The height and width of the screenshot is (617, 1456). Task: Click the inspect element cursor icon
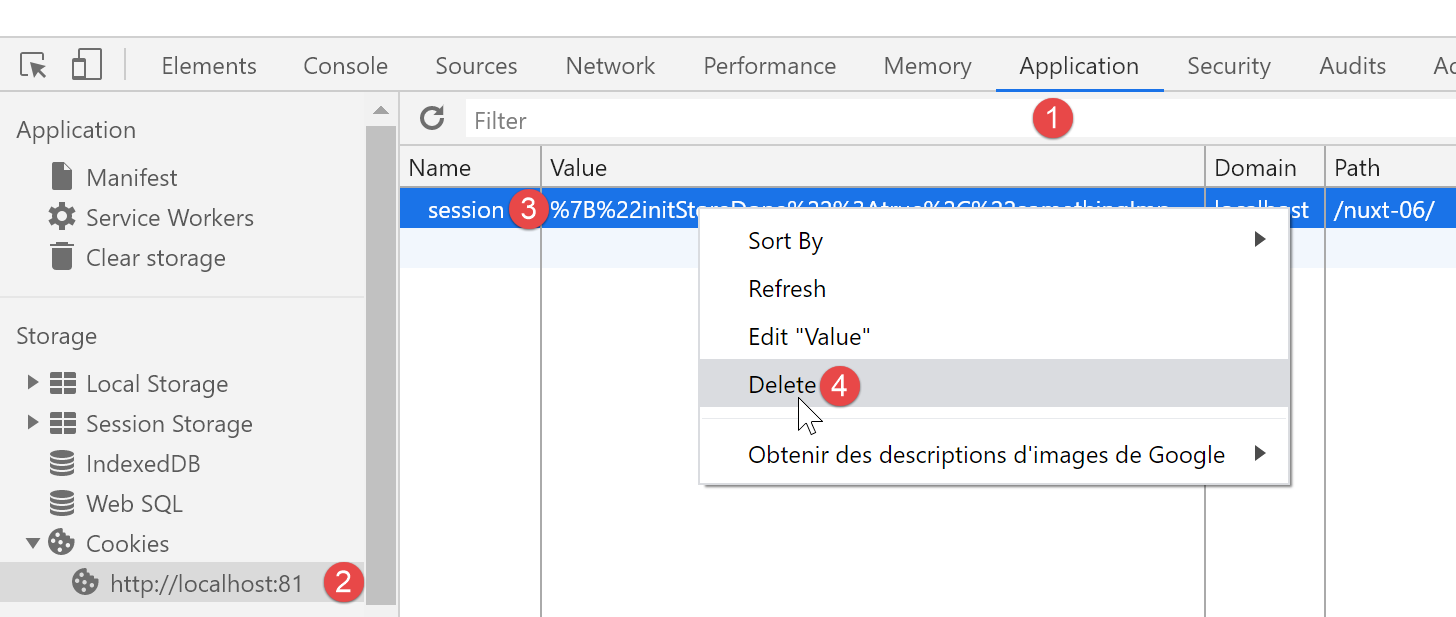[34, 66]
